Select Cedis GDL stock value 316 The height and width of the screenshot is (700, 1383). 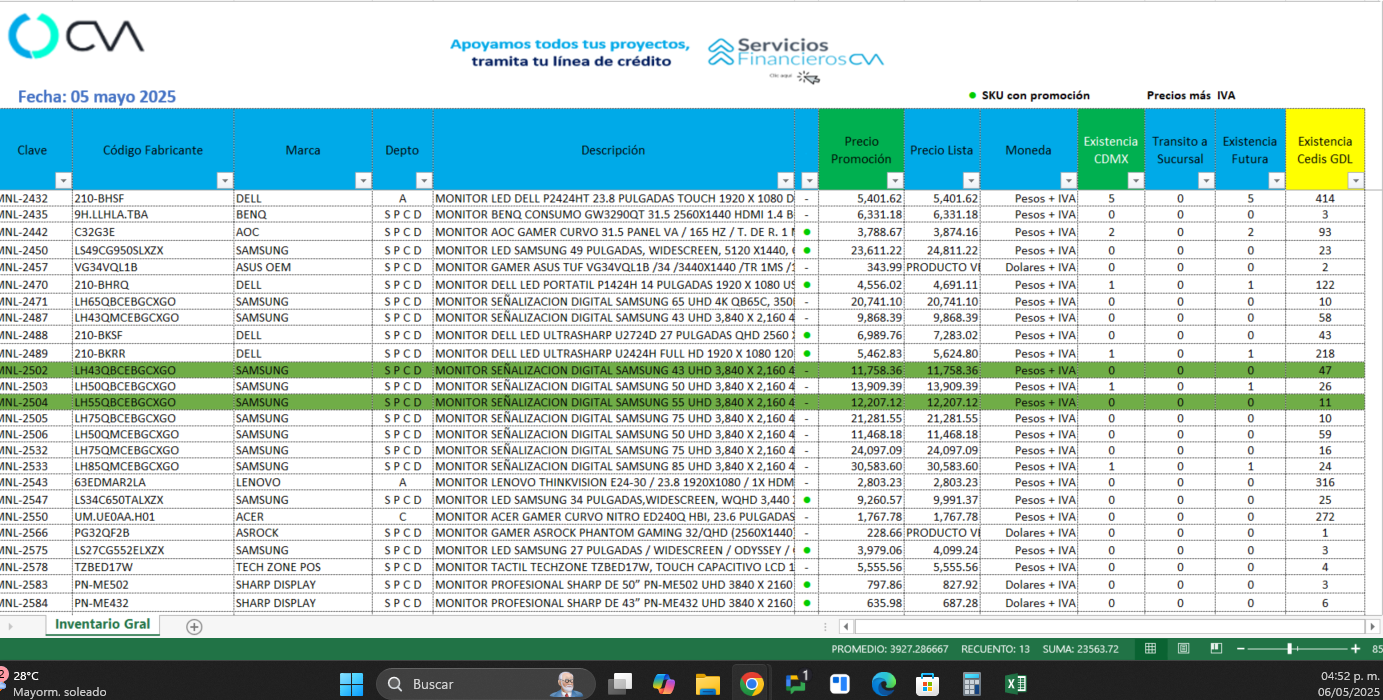point(1325,483)
